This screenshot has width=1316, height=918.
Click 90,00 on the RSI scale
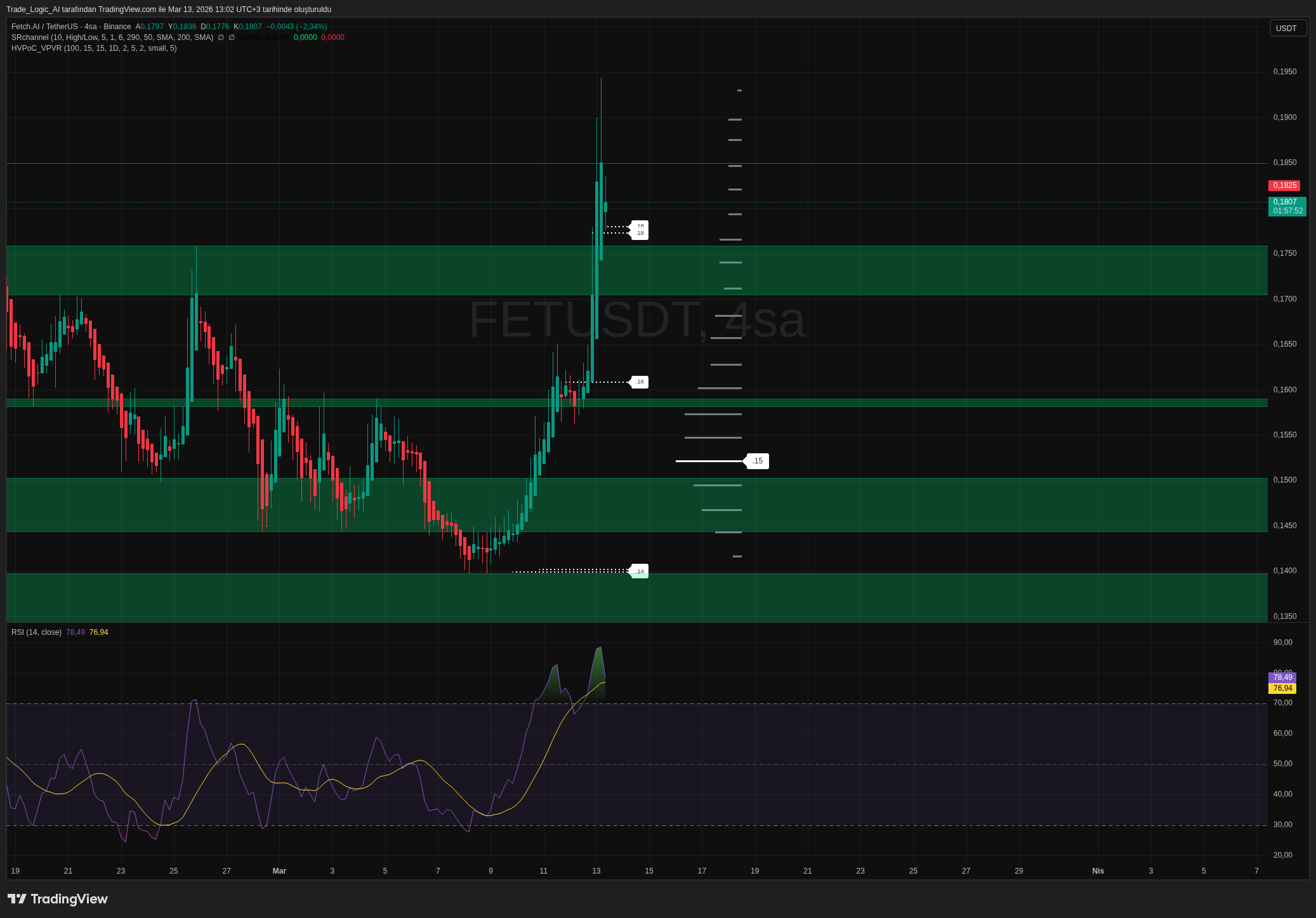(1282, 642)
